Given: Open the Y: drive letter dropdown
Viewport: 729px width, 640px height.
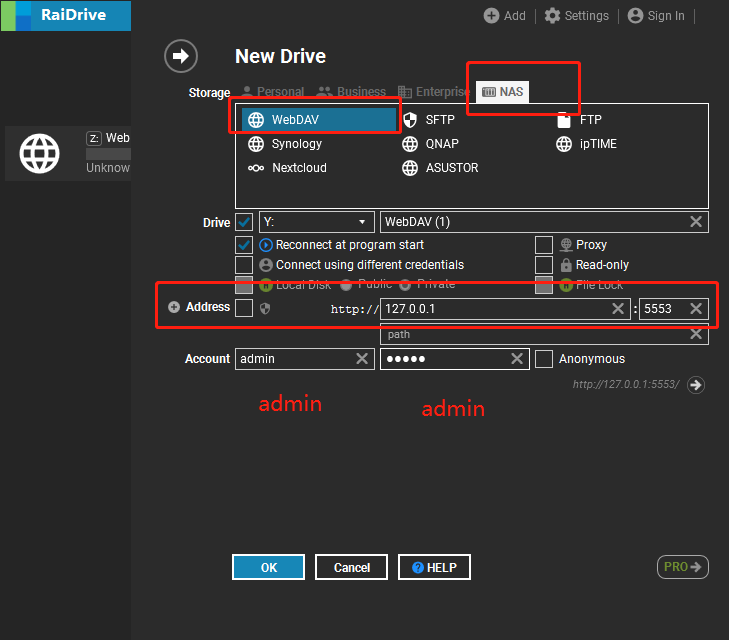Looking at the screenshot, I should [x=317, y=222].
